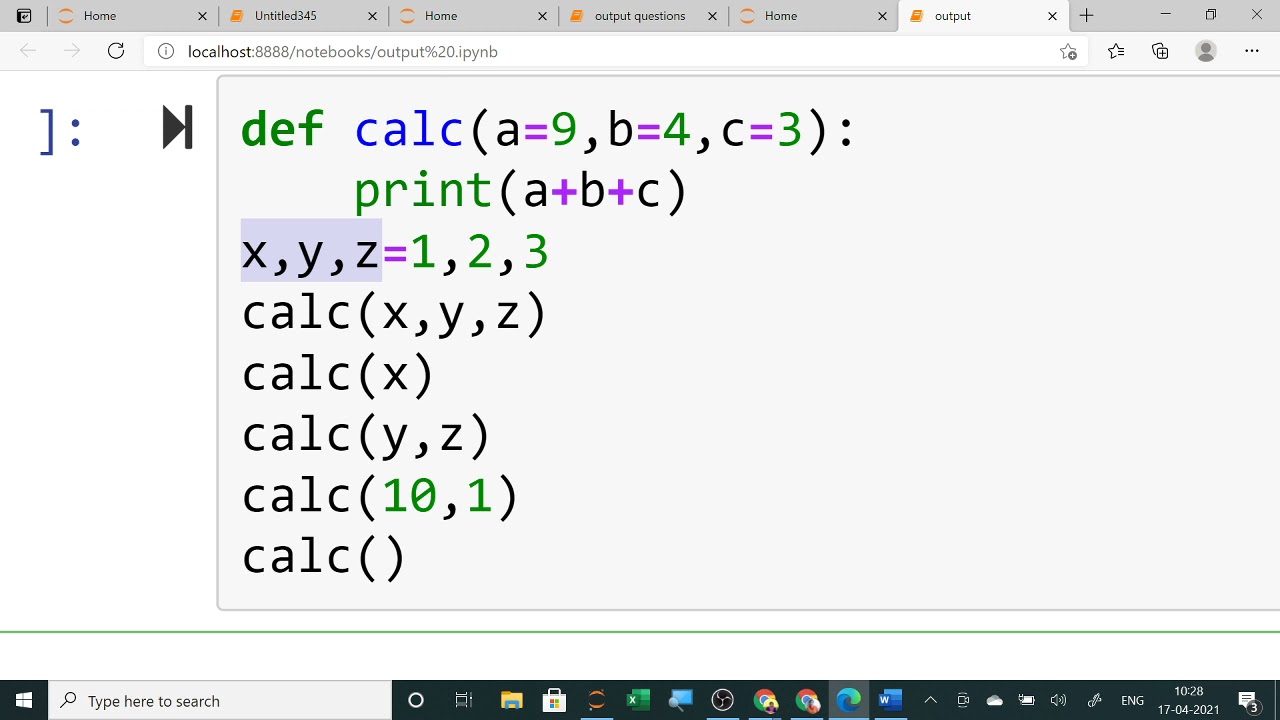Image resolution: width=1280 pixels, height=720 pixels.
Task: Open a new browser tab
Action: tap(1087, 16)
